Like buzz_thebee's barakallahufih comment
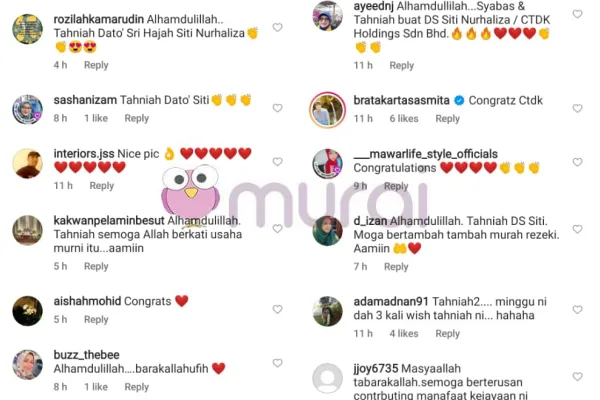The height and width of the screenshot is (400, 600). click(277, 363)
